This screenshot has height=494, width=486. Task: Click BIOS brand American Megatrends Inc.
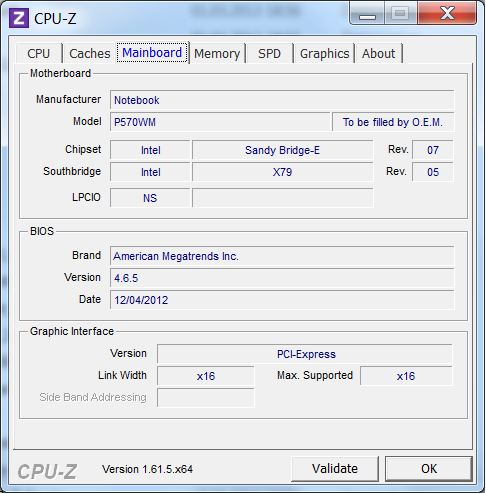click(282, 256)
